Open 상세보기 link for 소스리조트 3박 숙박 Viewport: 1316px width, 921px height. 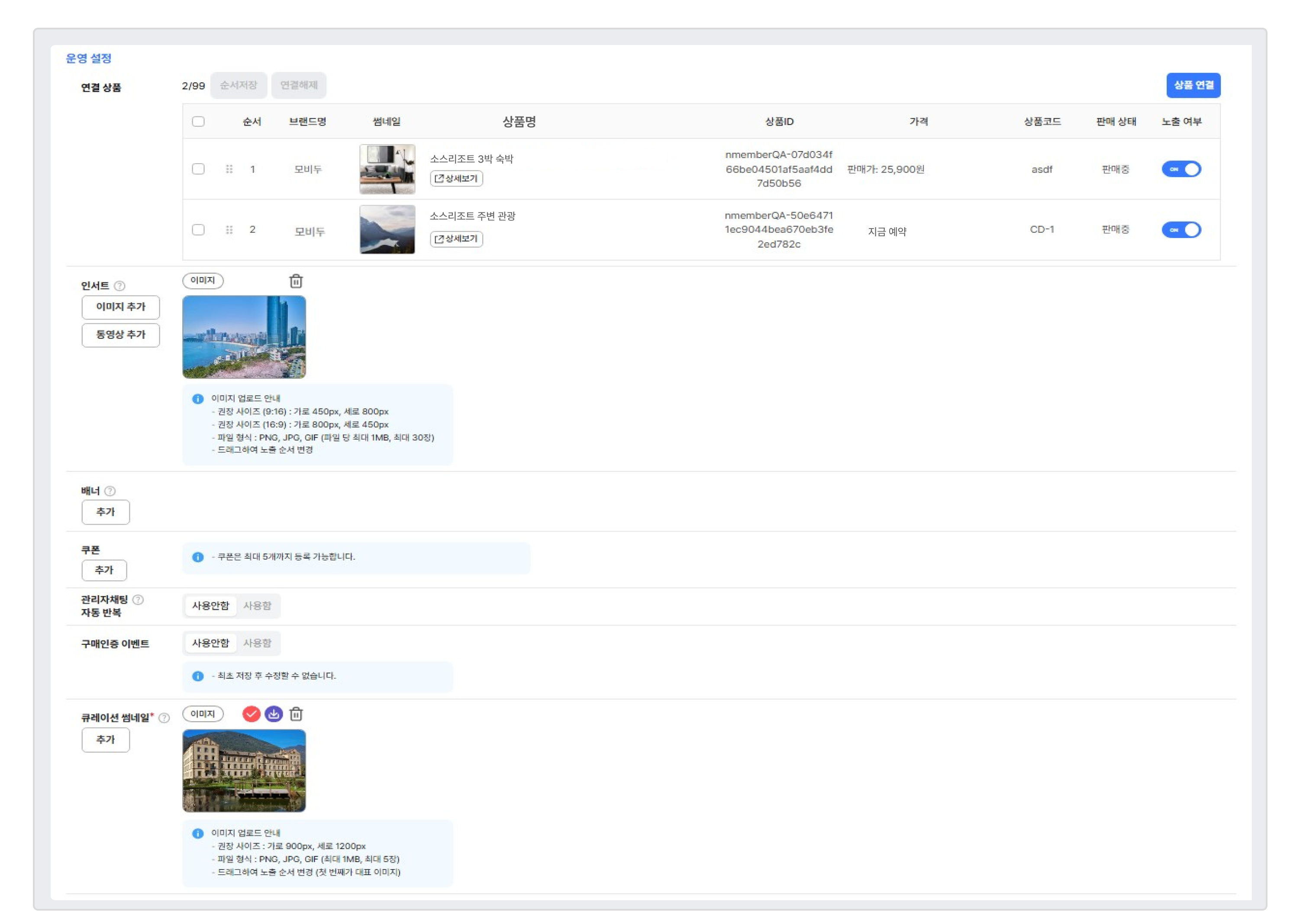pyautogui.click(x=456, y=178)
